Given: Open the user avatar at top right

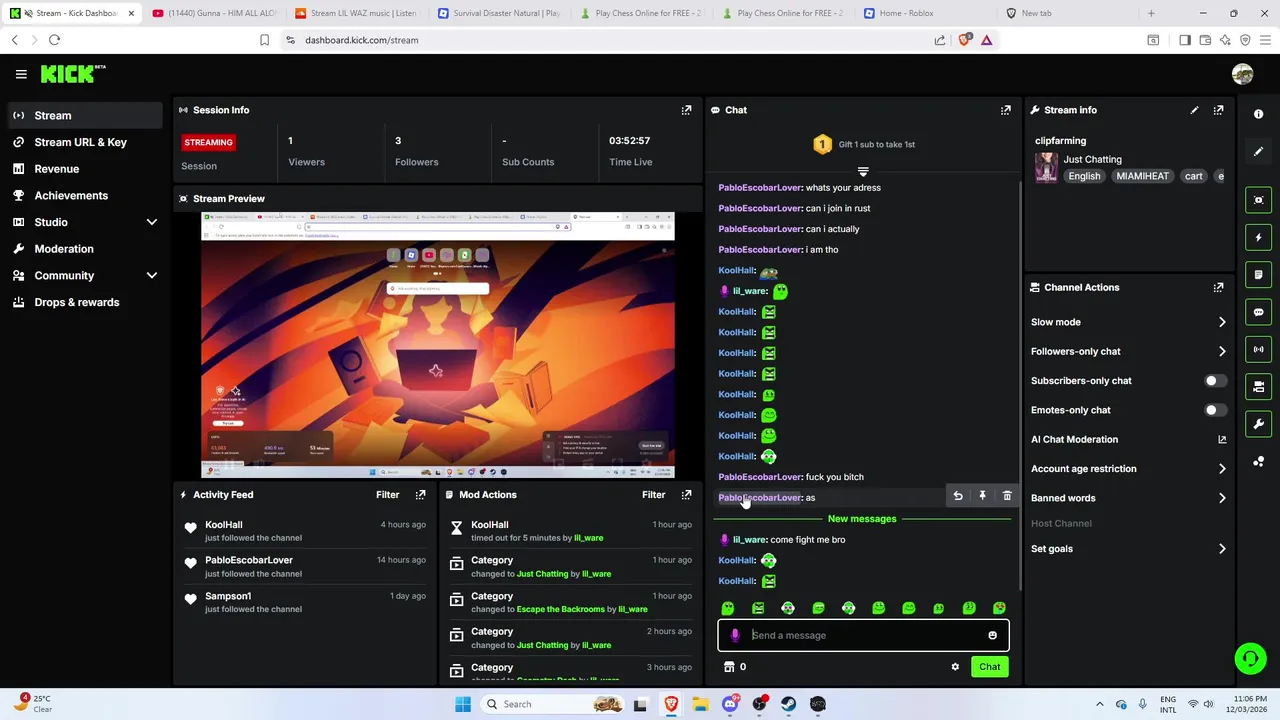Looking at the screenshot, I should point(1242,74).
